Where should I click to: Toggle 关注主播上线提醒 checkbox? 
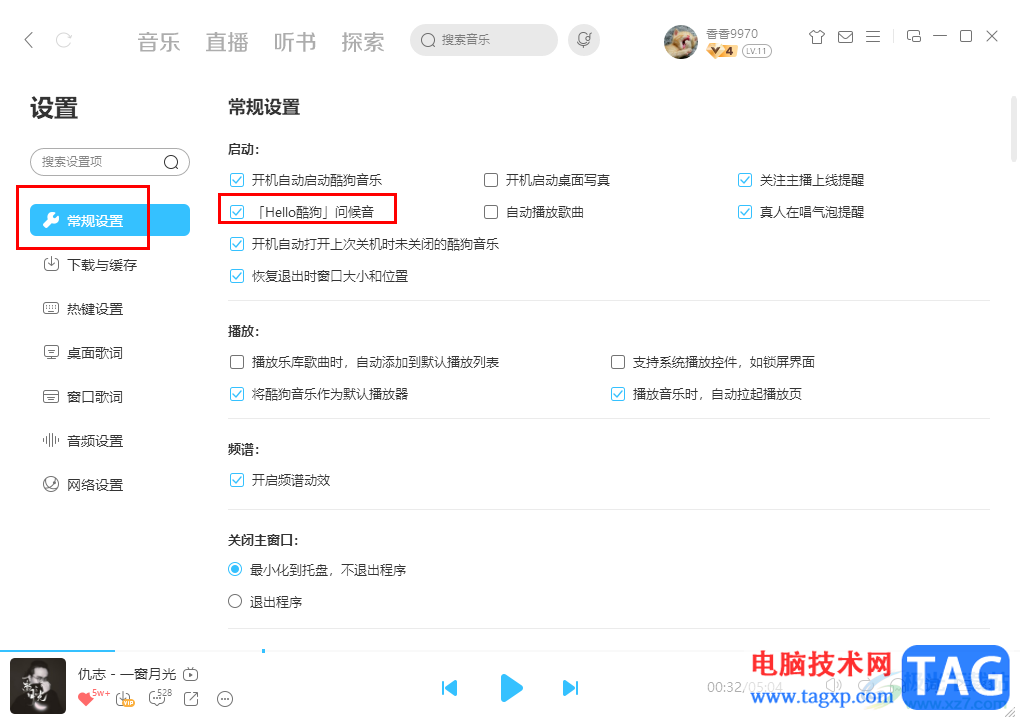click(745, 180)
